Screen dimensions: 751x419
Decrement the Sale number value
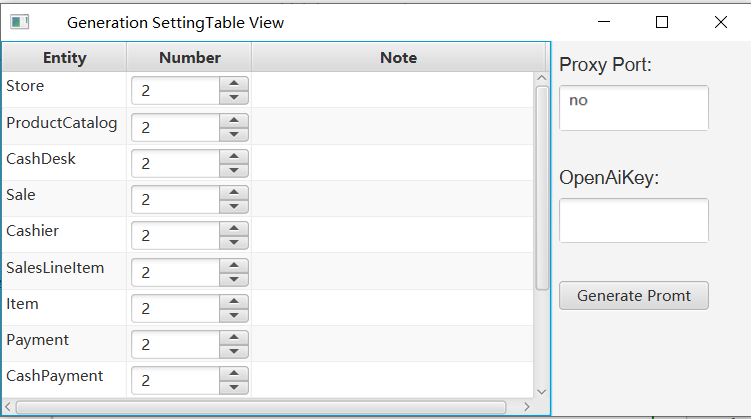pos(233,206)
